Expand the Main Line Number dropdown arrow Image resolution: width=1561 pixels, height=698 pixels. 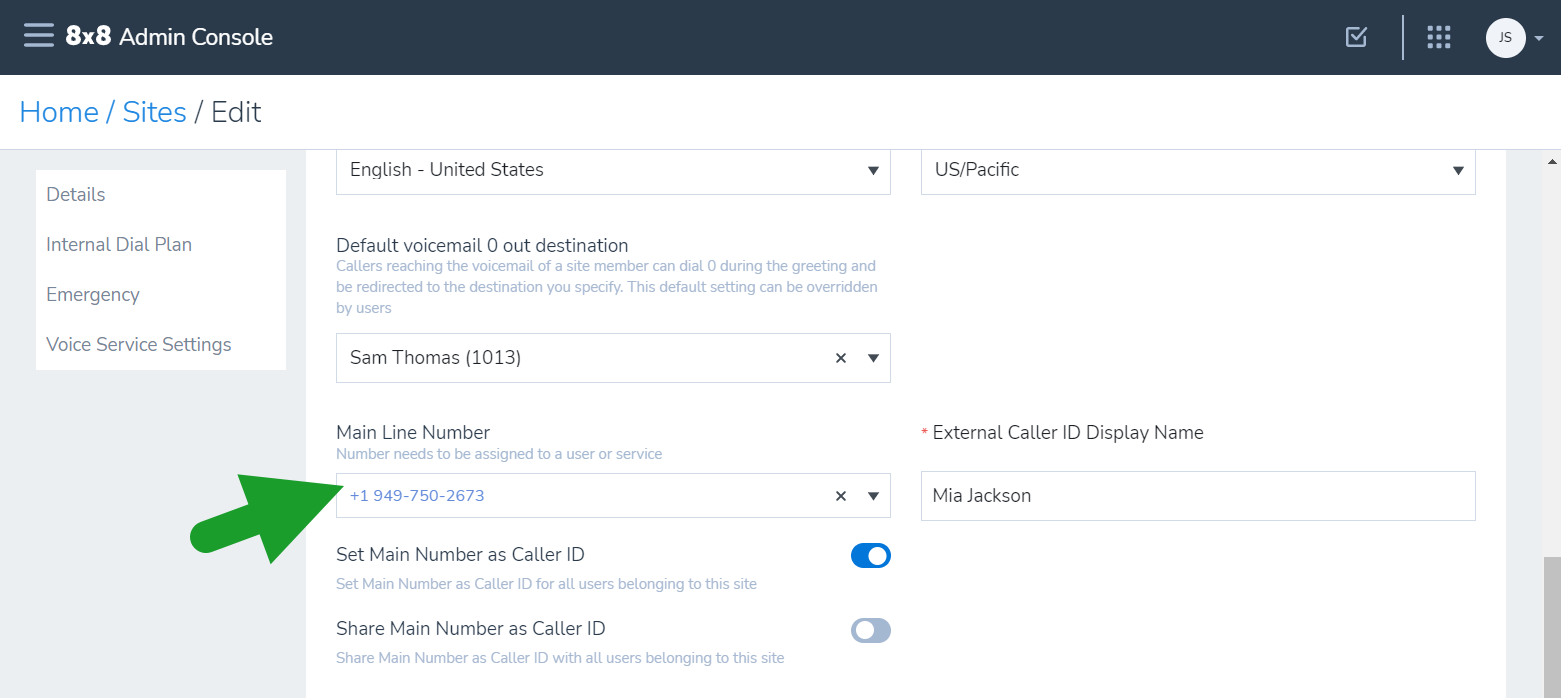click(x=873, y=496)
